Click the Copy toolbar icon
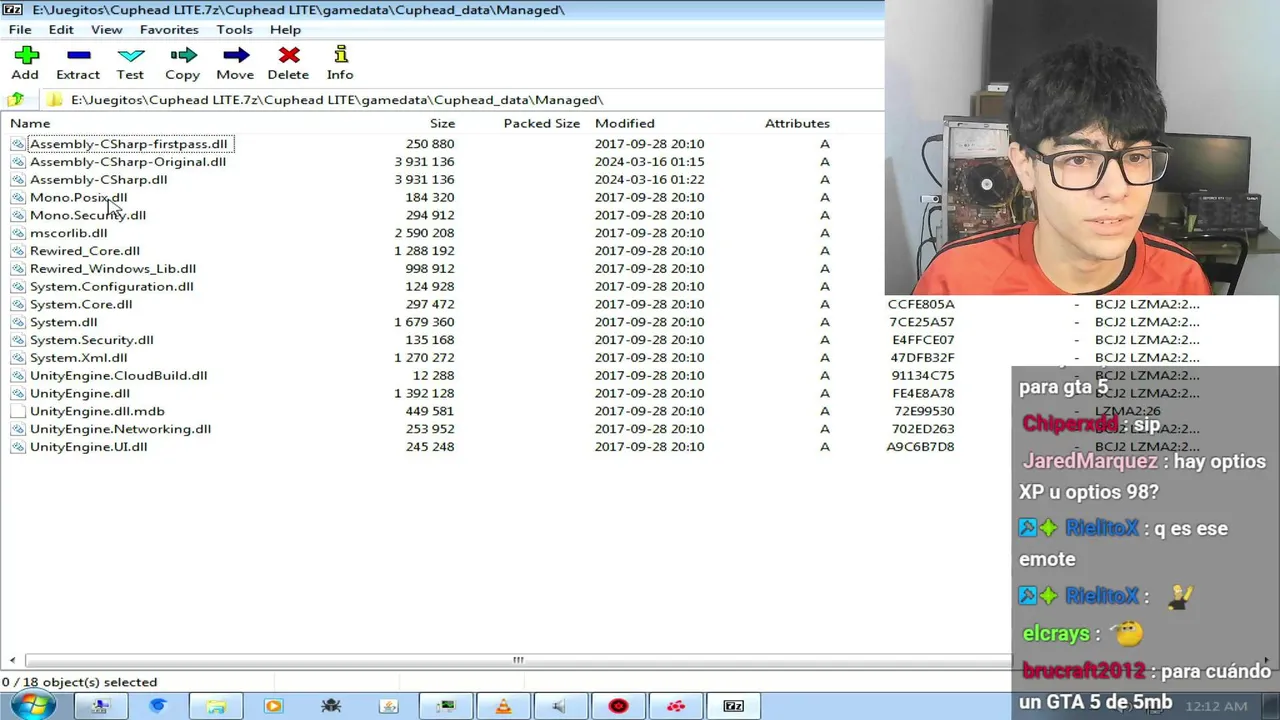This screenshot has height=720, width=1280. point(183,55)
